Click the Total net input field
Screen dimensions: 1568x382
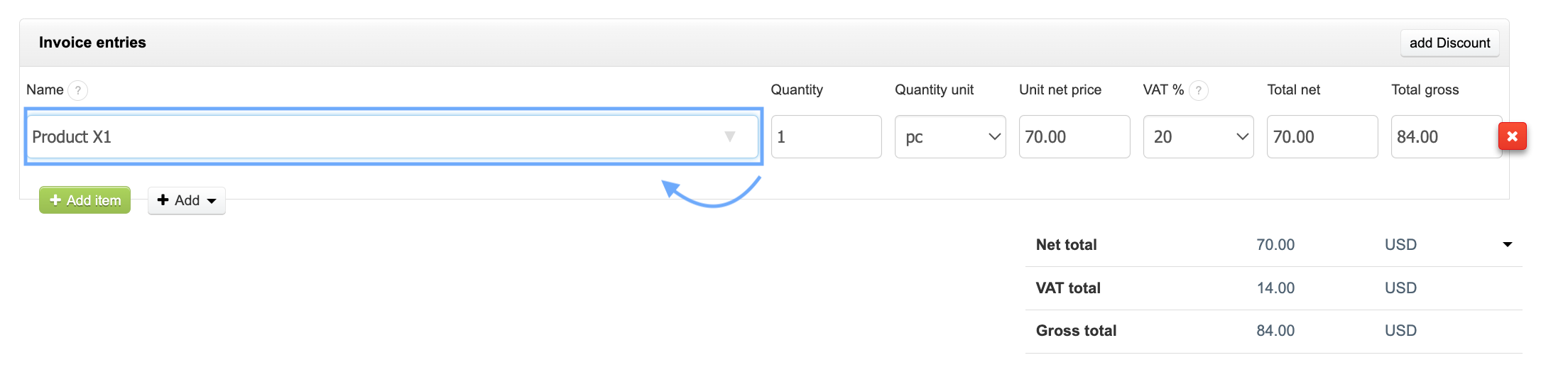coord(1322,136)
